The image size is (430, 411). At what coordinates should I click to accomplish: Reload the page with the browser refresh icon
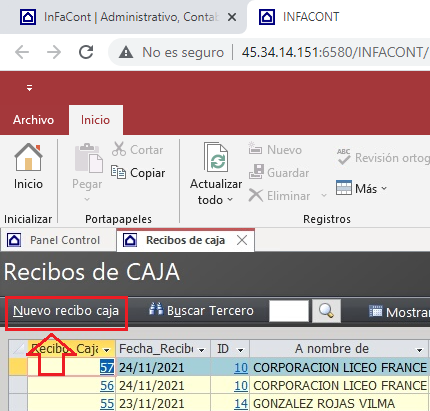86,52
